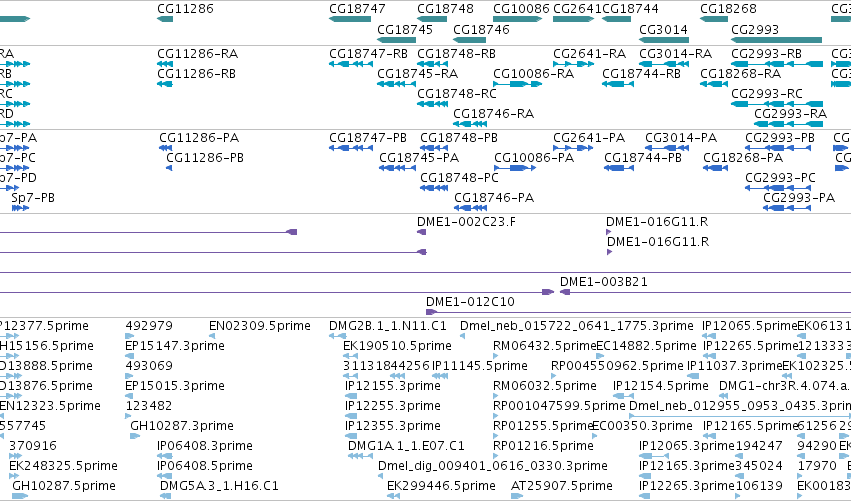Open the CG18746-PA protein label

coord(494,198)
